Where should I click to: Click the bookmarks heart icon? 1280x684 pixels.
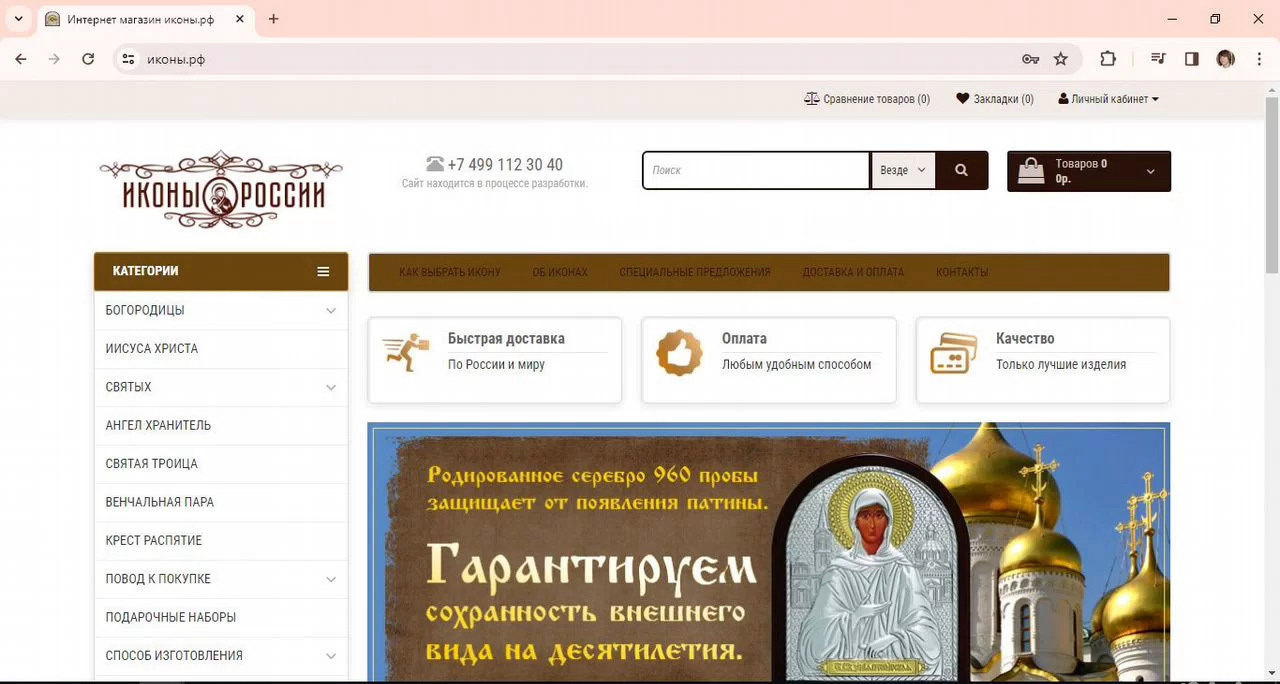point(963,99)
